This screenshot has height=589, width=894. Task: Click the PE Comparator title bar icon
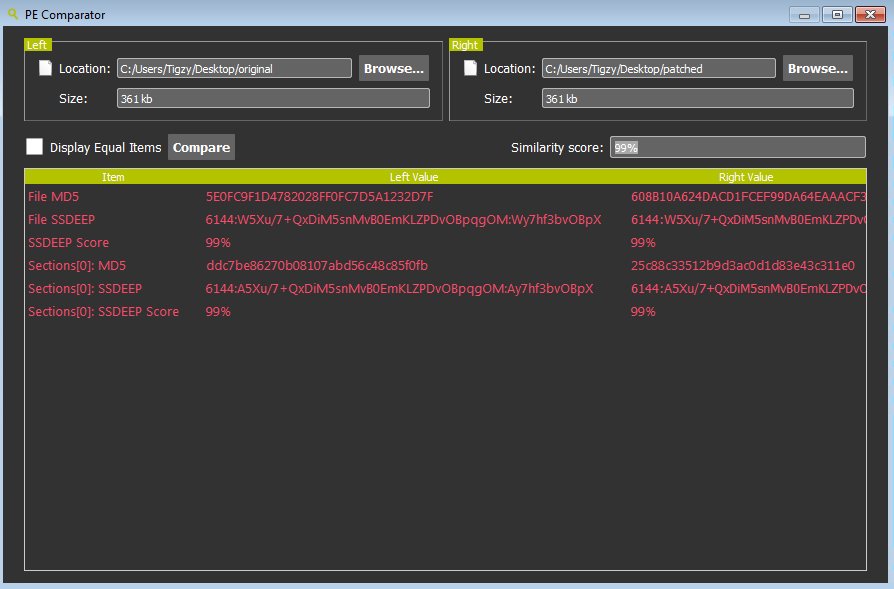(x=13, y=14)
